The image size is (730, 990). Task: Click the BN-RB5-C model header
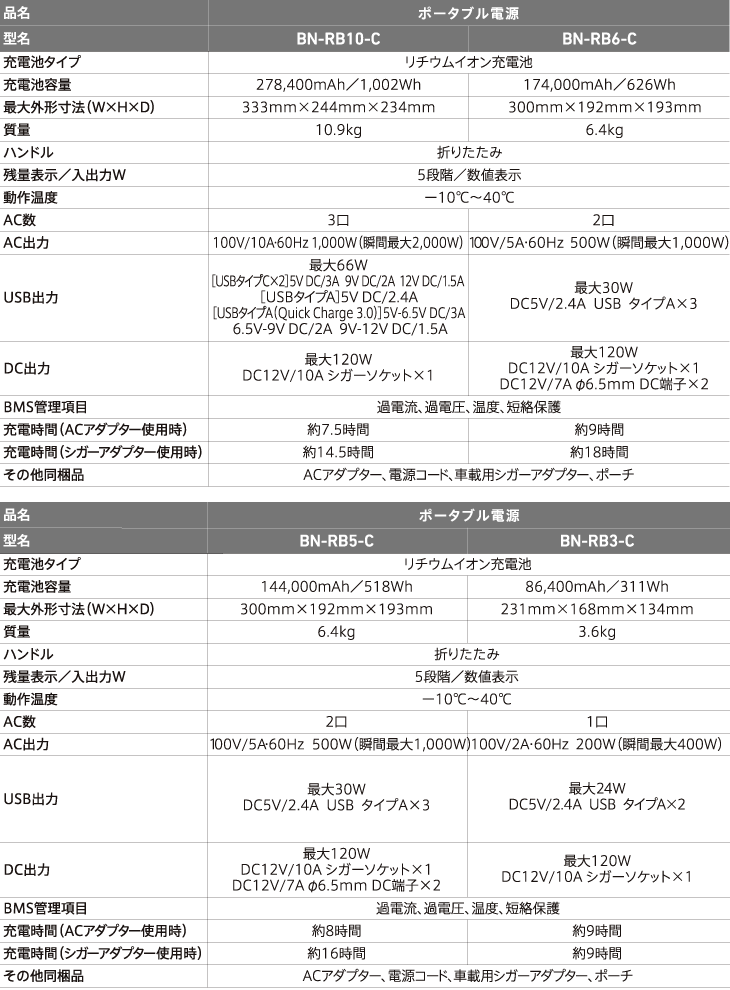pos(338,541)
